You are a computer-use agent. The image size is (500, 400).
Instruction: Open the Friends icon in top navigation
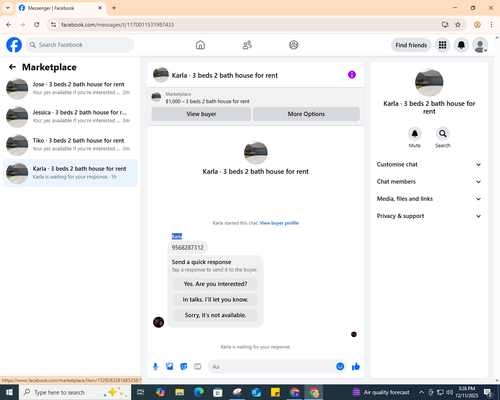click(247, 45)
